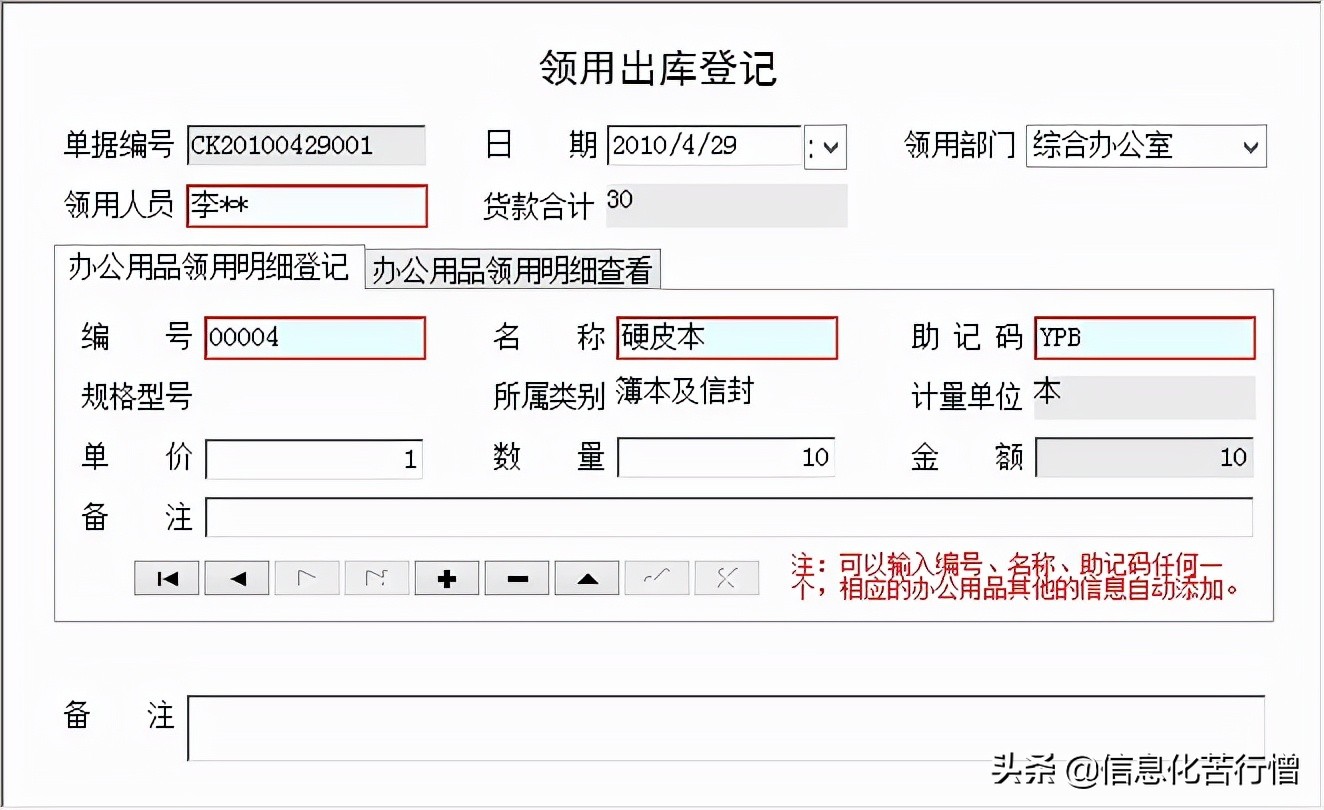Click the 助记码 field containing YPB
Screen dimensions: 1324x810
1143,339
